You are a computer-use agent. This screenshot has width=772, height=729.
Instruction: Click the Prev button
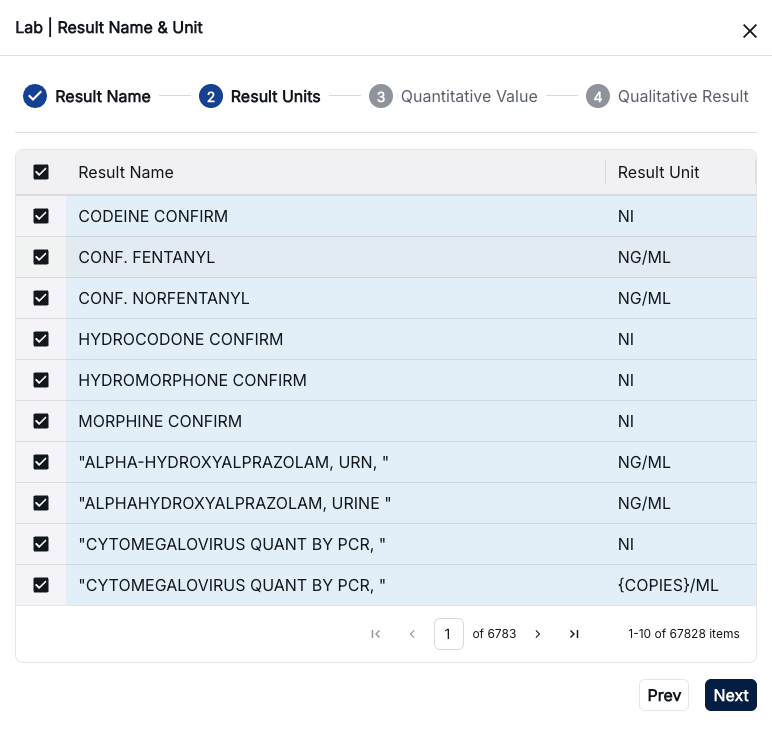pos(664,695)
